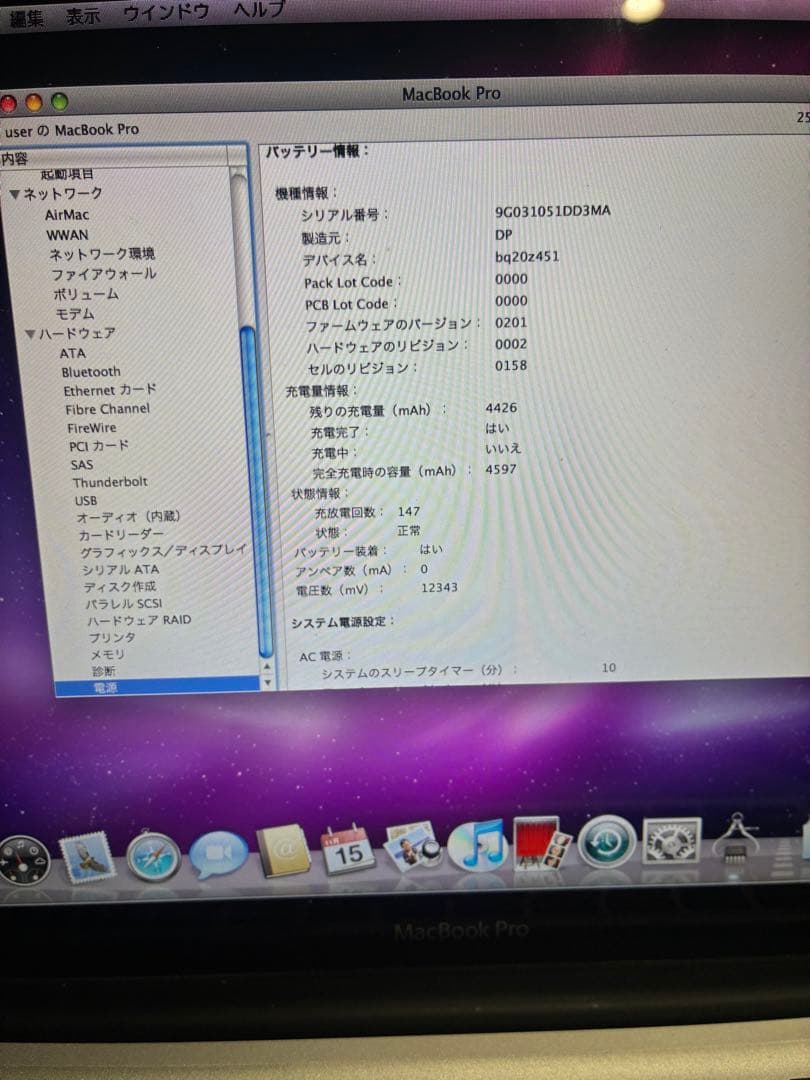This screenshot has height=1080, width=810.
Task: Select パラレル SCSI in the sidebar
Action: [124, 603]
